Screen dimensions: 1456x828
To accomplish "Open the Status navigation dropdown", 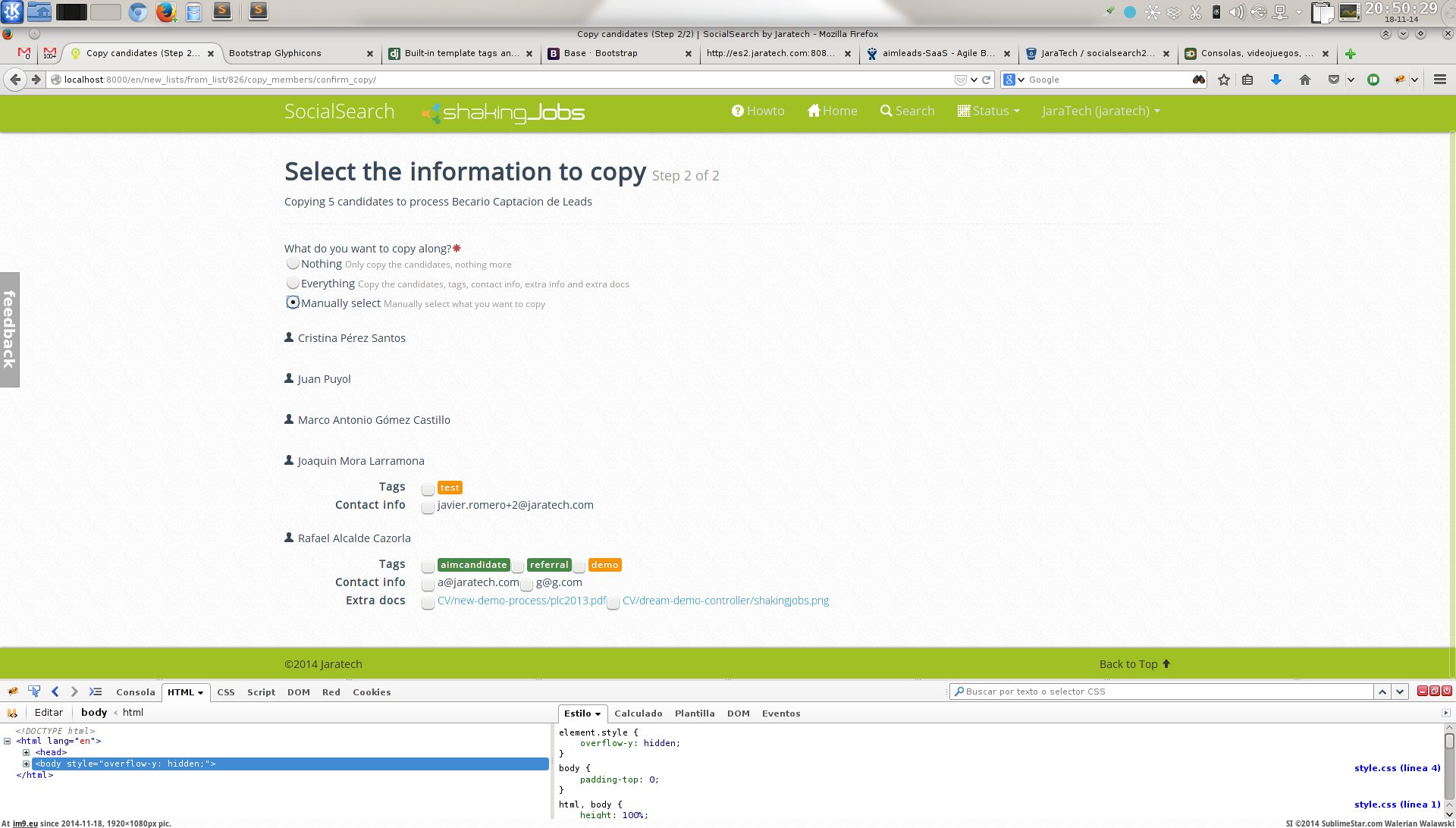I will click(989, 111).
